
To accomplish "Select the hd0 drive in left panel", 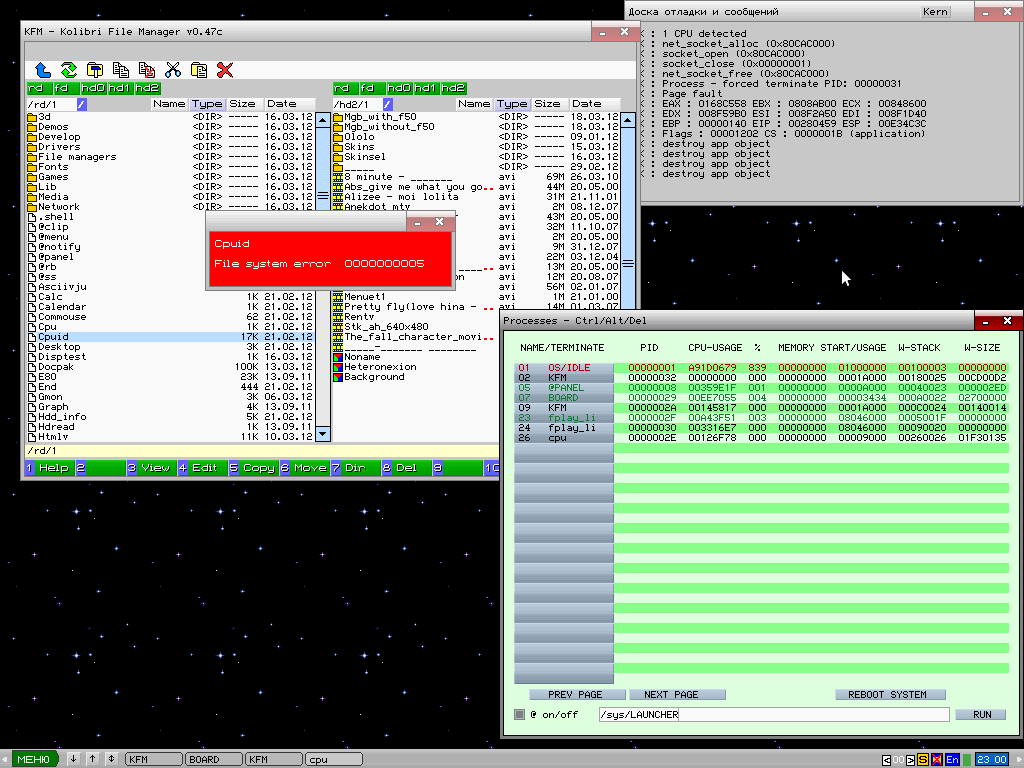I will (x=92, y=88).
